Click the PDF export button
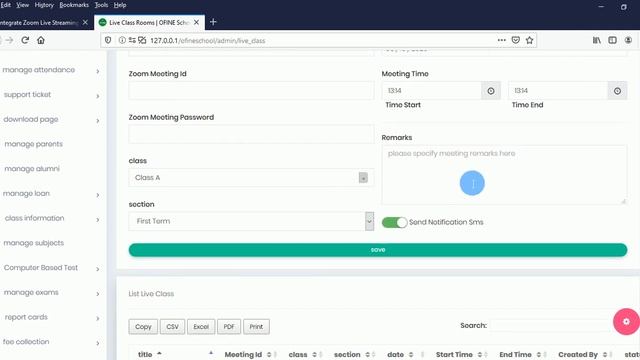 point(229,327)
